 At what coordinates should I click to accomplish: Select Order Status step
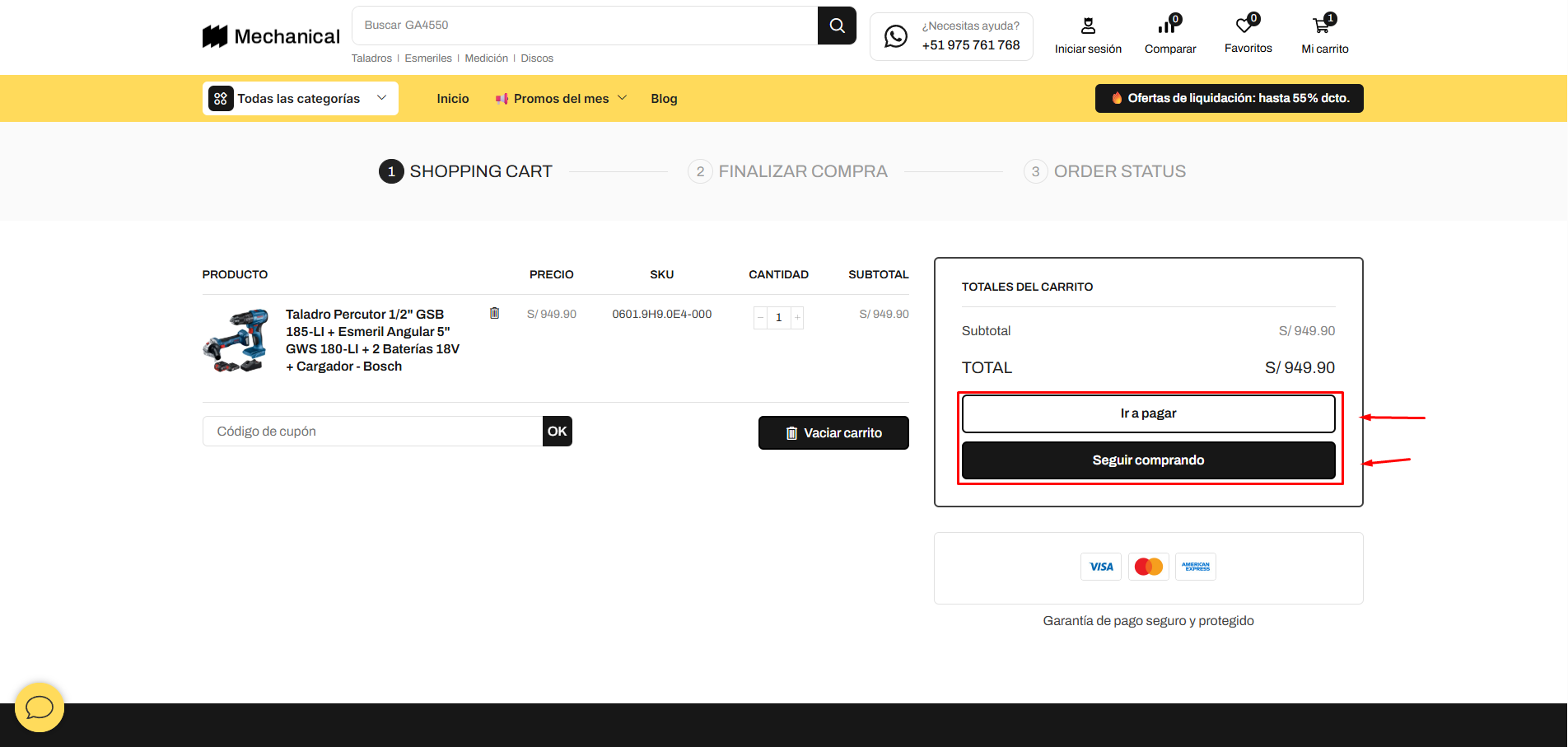point(1104,171)
